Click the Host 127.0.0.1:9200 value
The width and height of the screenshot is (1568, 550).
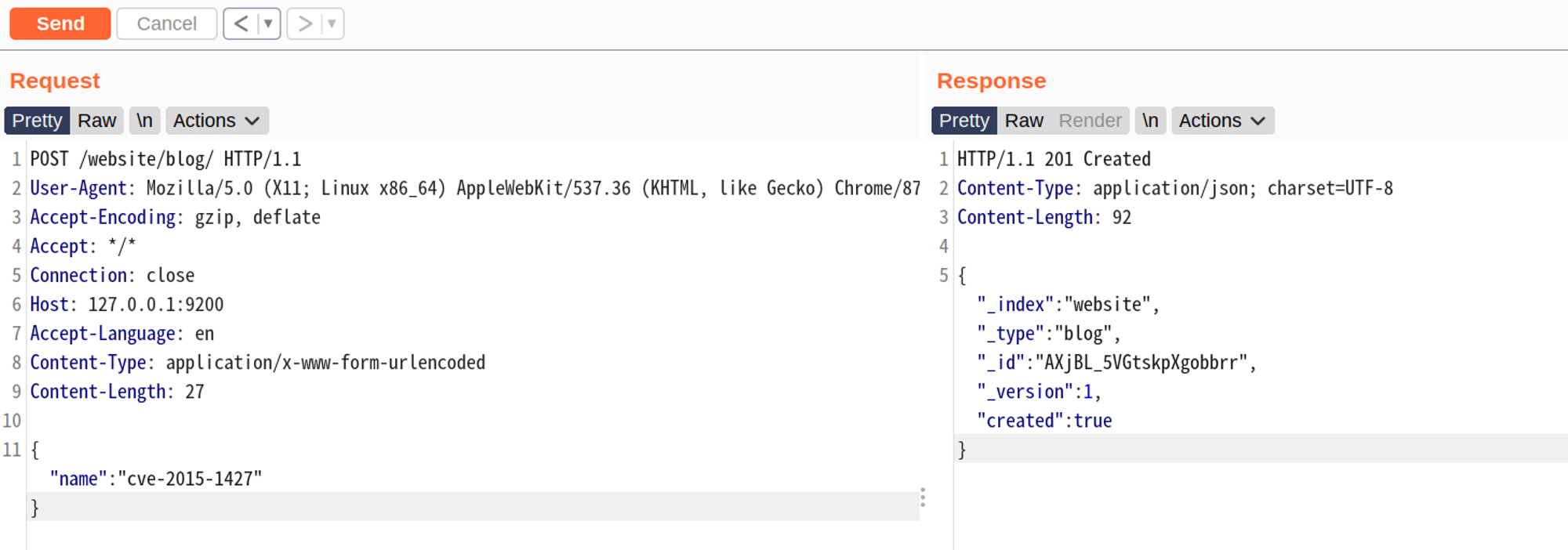click(156, 304)
